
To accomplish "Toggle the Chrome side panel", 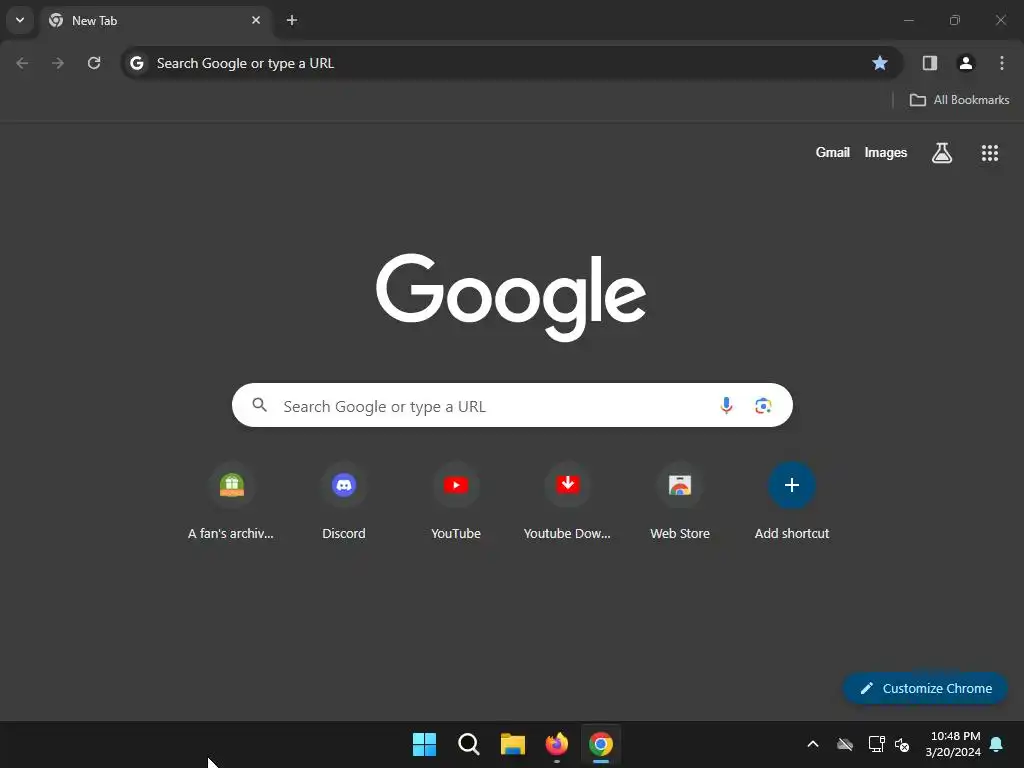I will 930,63.
